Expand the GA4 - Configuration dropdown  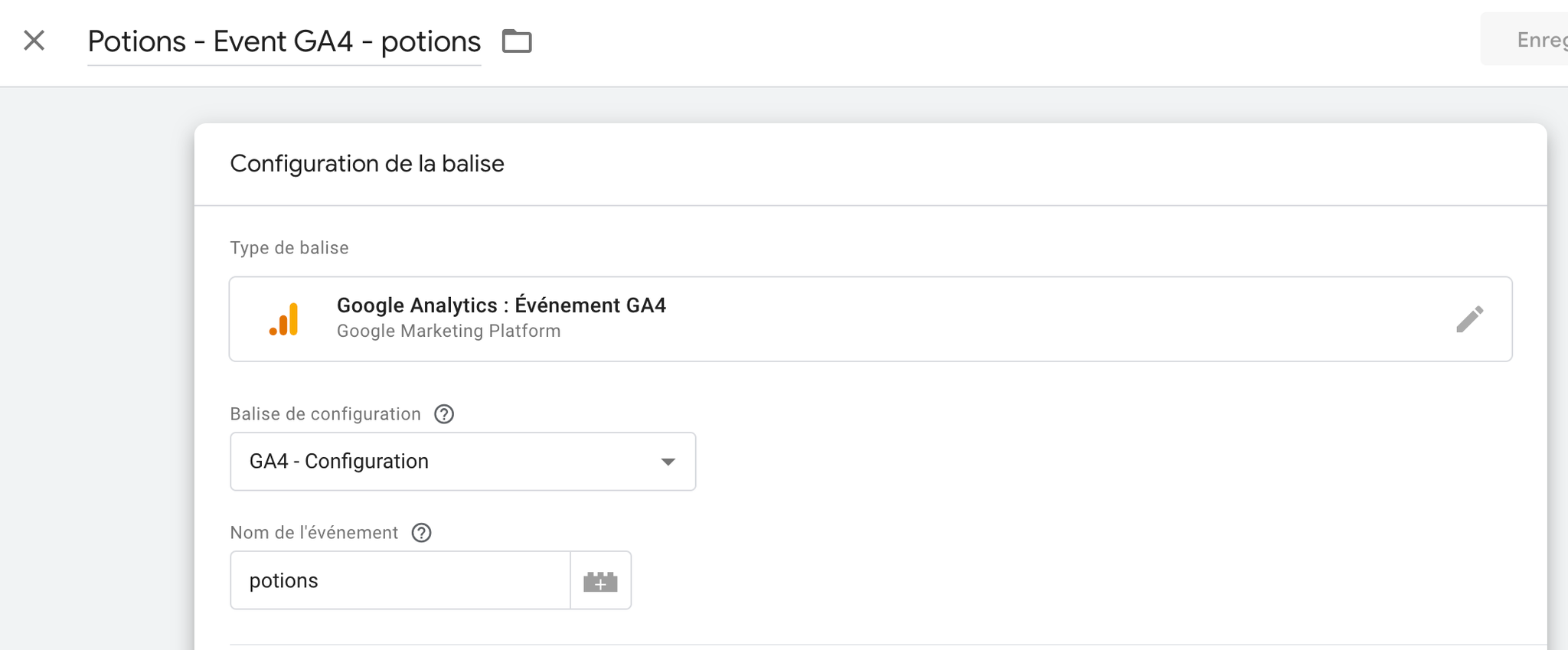[x=463, y=462]
